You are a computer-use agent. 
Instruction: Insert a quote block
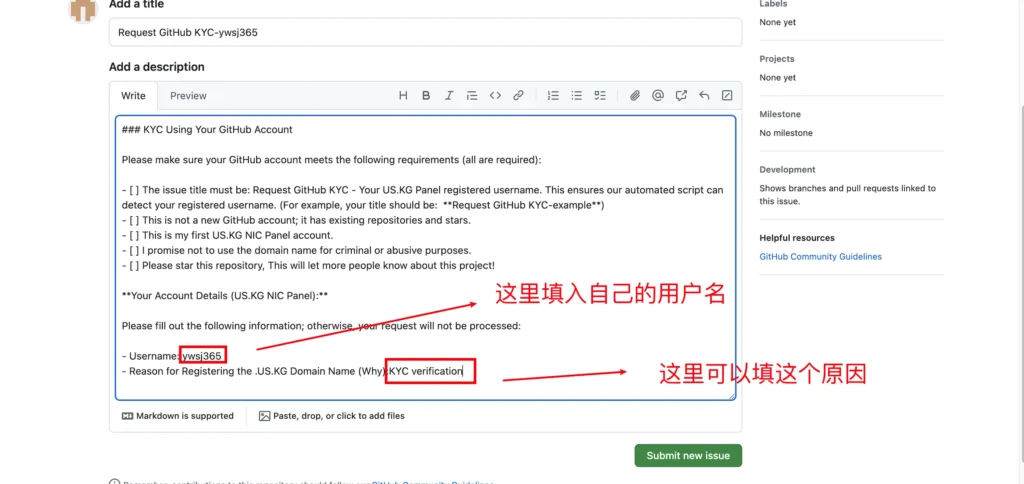pyautogui.click(x=472, y=96)
